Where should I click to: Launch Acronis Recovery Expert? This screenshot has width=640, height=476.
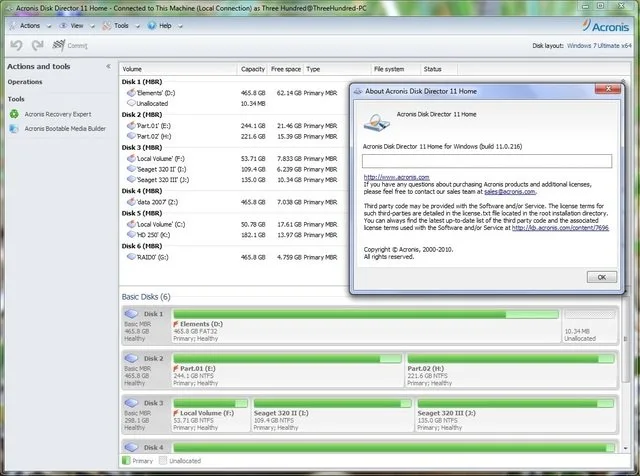(x=58, y=114)
